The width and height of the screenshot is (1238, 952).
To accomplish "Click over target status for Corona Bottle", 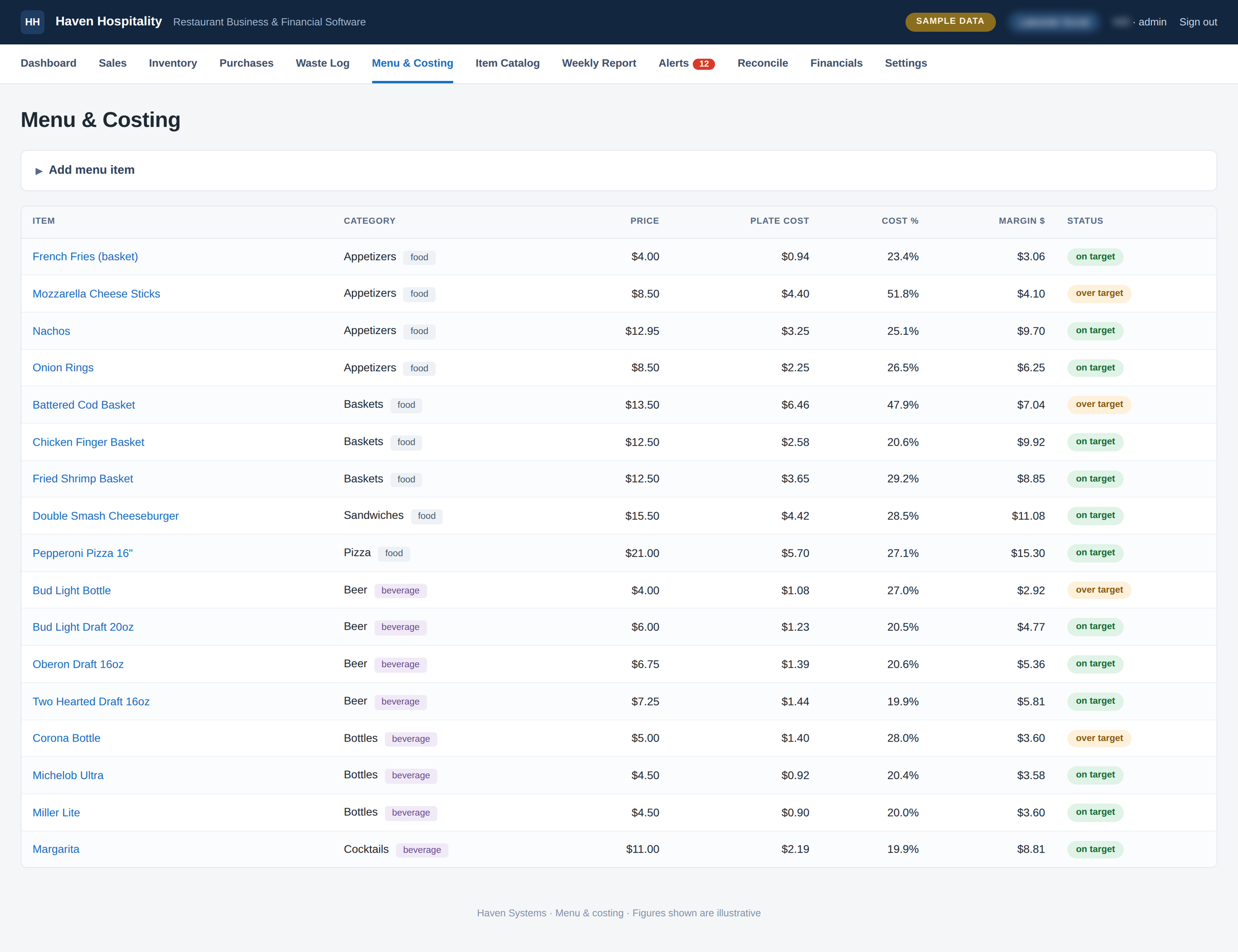I will pos(1099,738).
